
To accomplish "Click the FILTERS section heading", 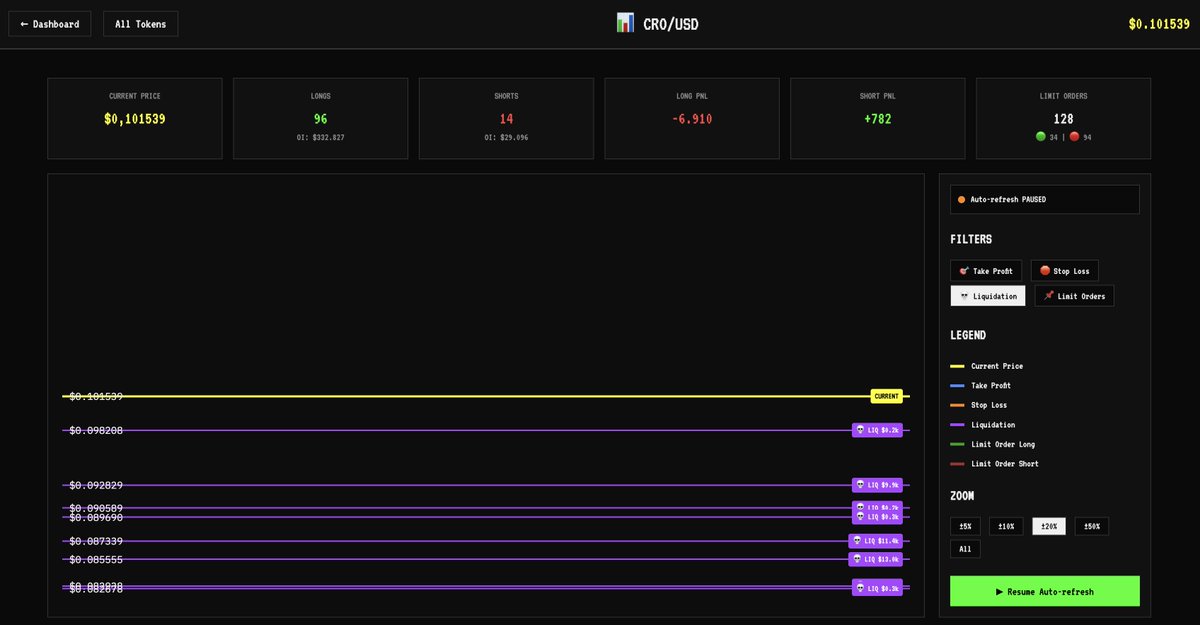I will point(971,240).
